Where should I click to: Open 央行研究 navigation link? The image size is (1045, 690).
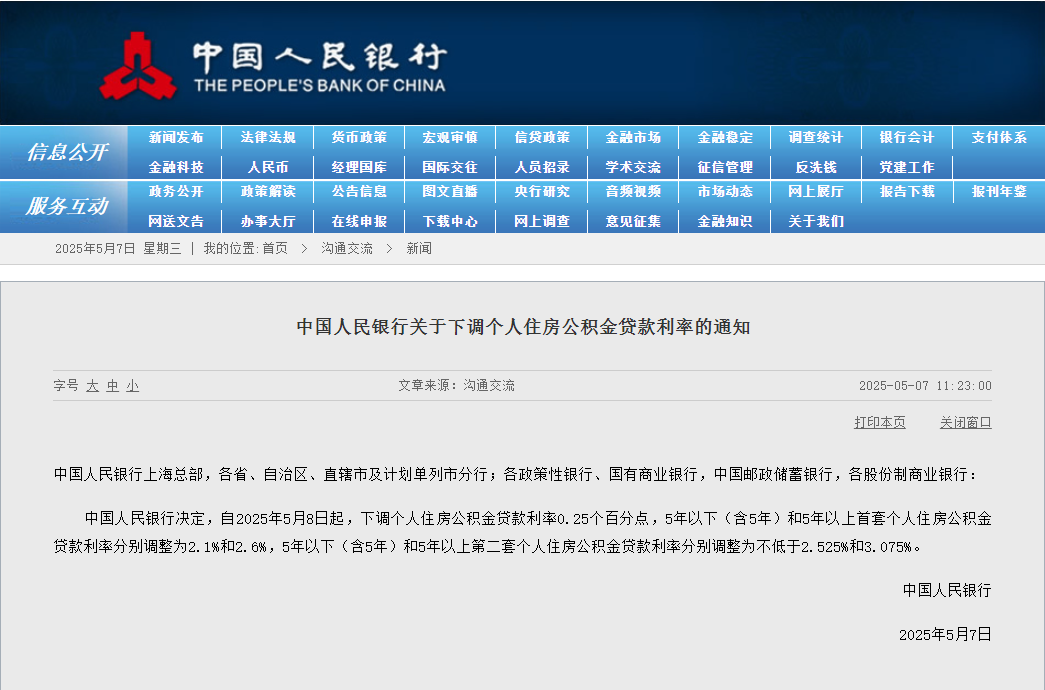click(x=542, y=191)
